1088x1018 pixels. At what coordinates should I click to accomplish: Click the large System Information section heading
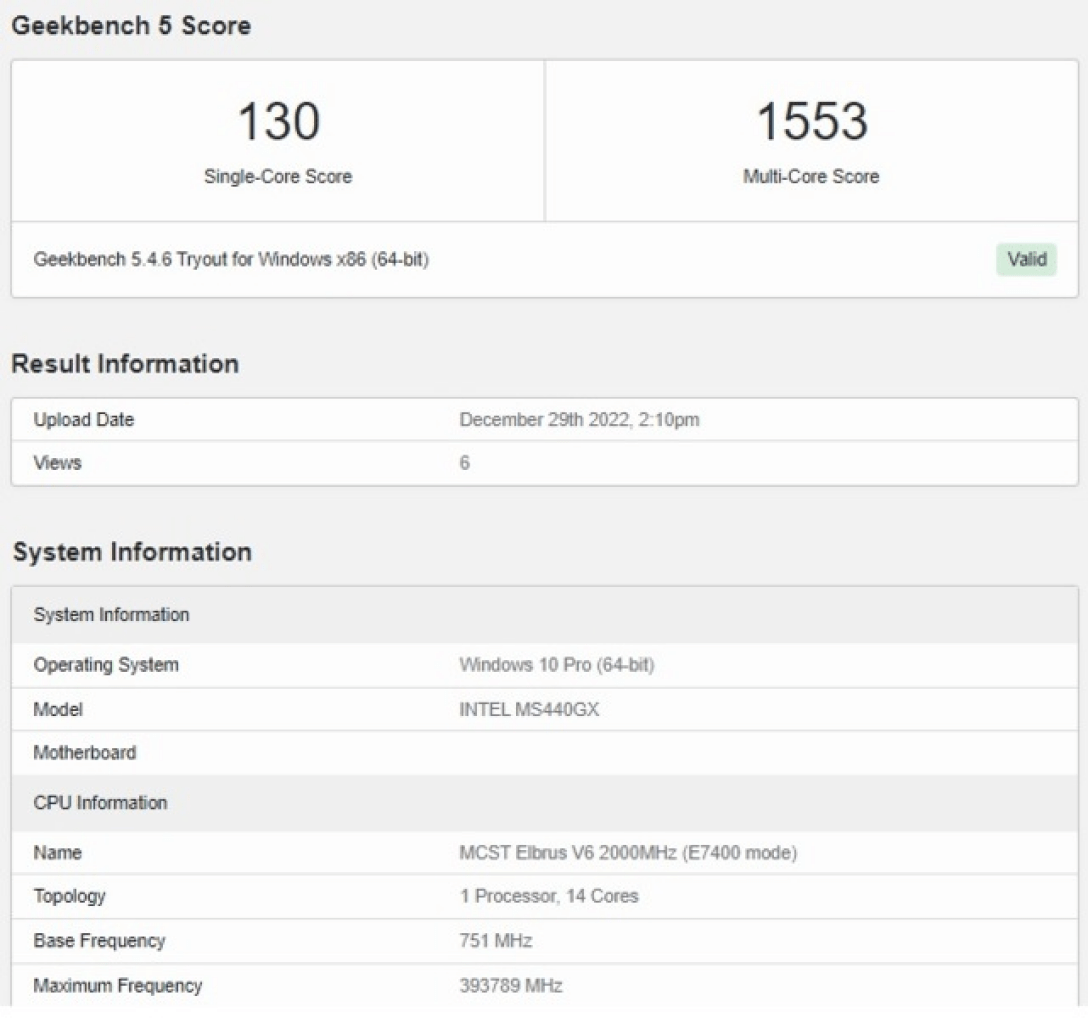[x=132, y=552]
